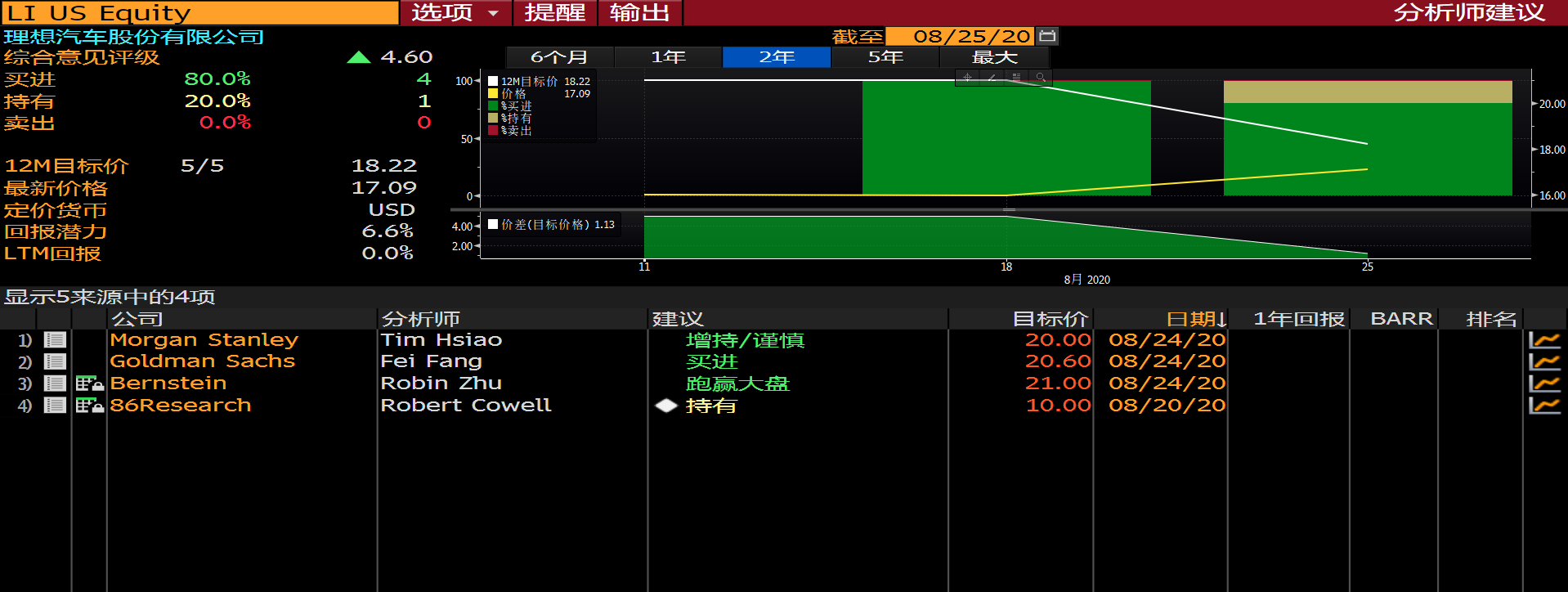Image resolution: width=1568 pixels, height=592 pixels.
Task: Toggle the %卖出 series in chart legend
Action: click(x=493, y=130)
